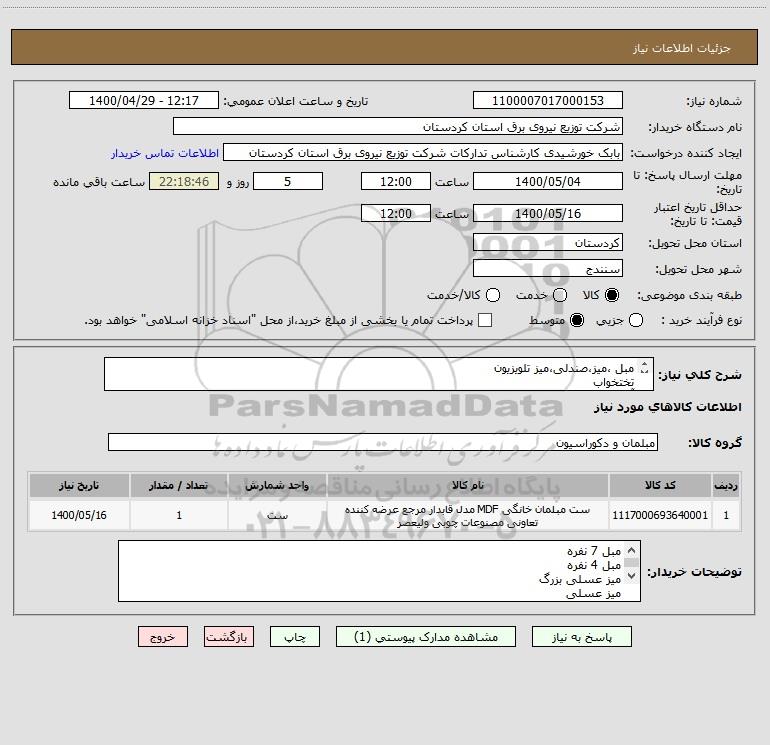Click the استان محل تحویل field کردستان
This screenshot has width=770, height=745.
coord(548,243)
